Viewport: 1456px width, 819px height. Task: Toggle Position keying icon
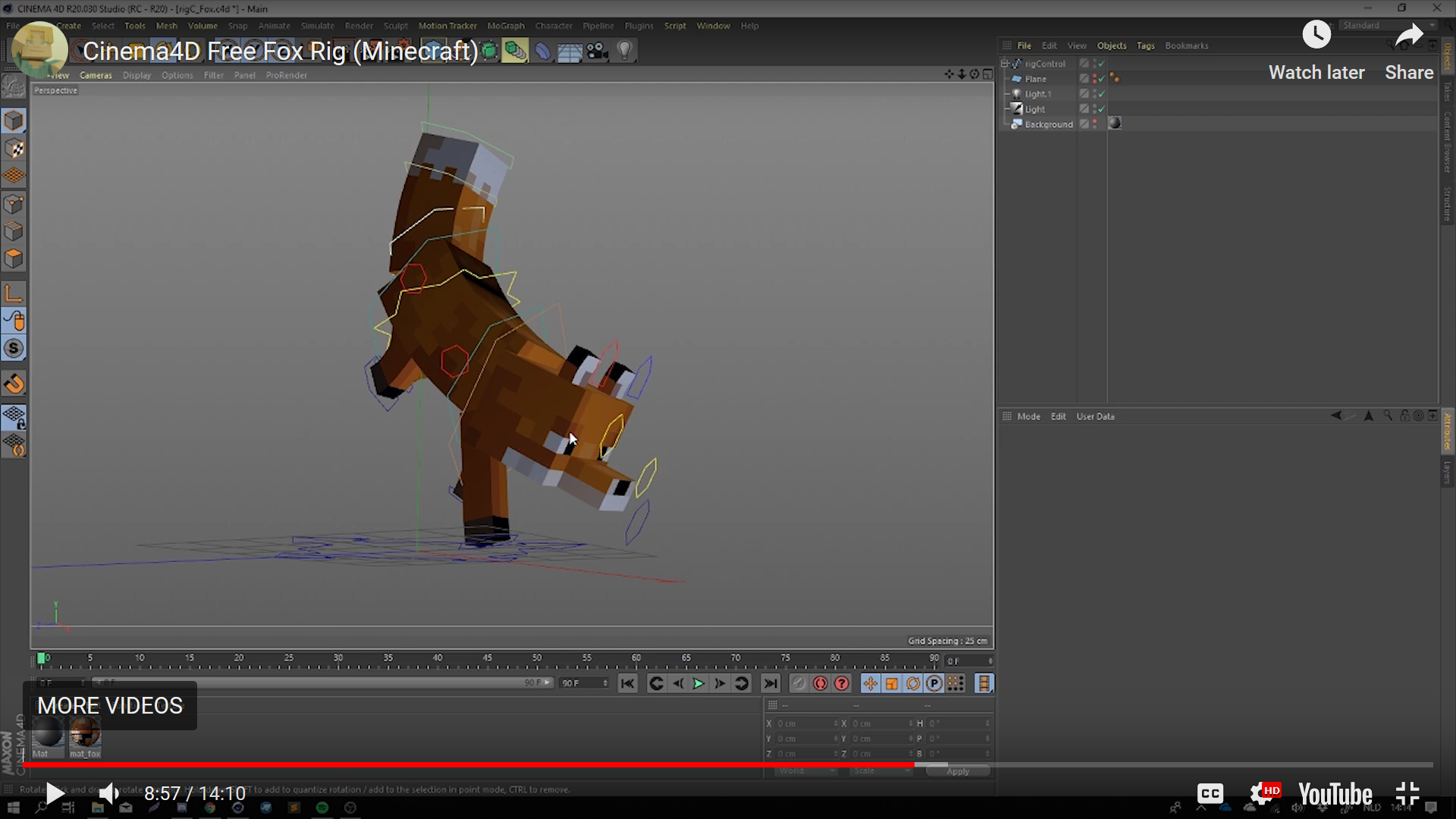click(x=871, y=683)
